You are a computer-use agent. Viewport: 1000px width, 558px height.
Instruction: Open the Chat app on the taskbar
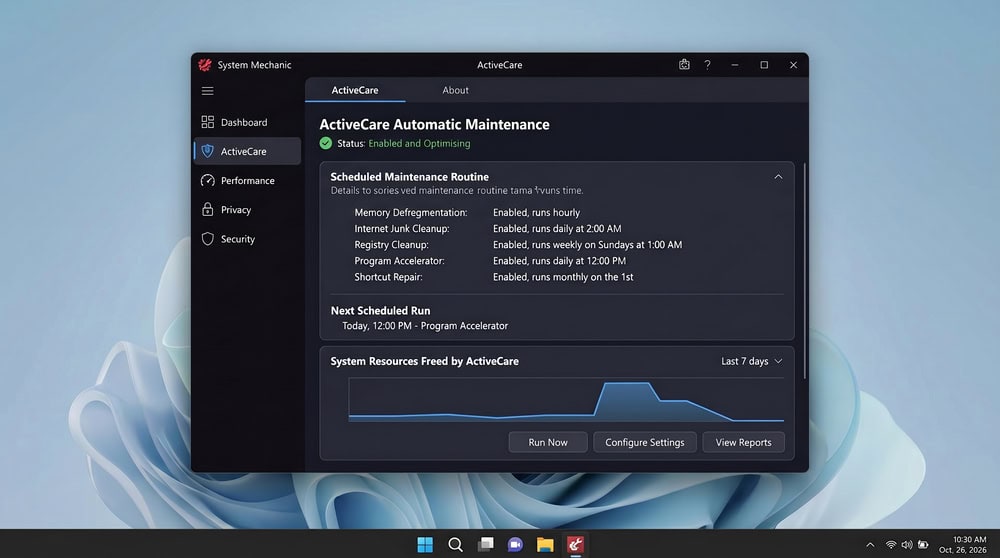point(515,544)
